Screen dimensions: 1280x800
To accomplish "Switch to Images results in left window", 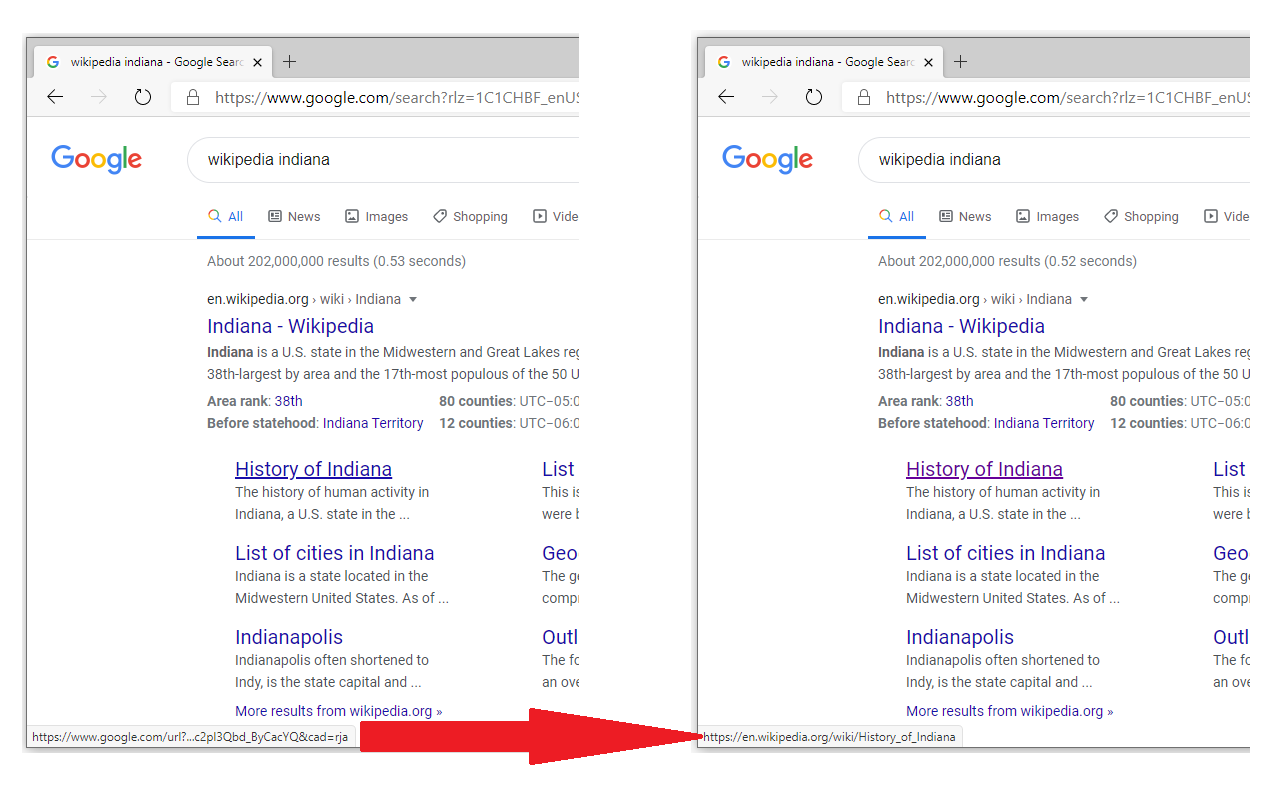I will [x=376, y=216].
